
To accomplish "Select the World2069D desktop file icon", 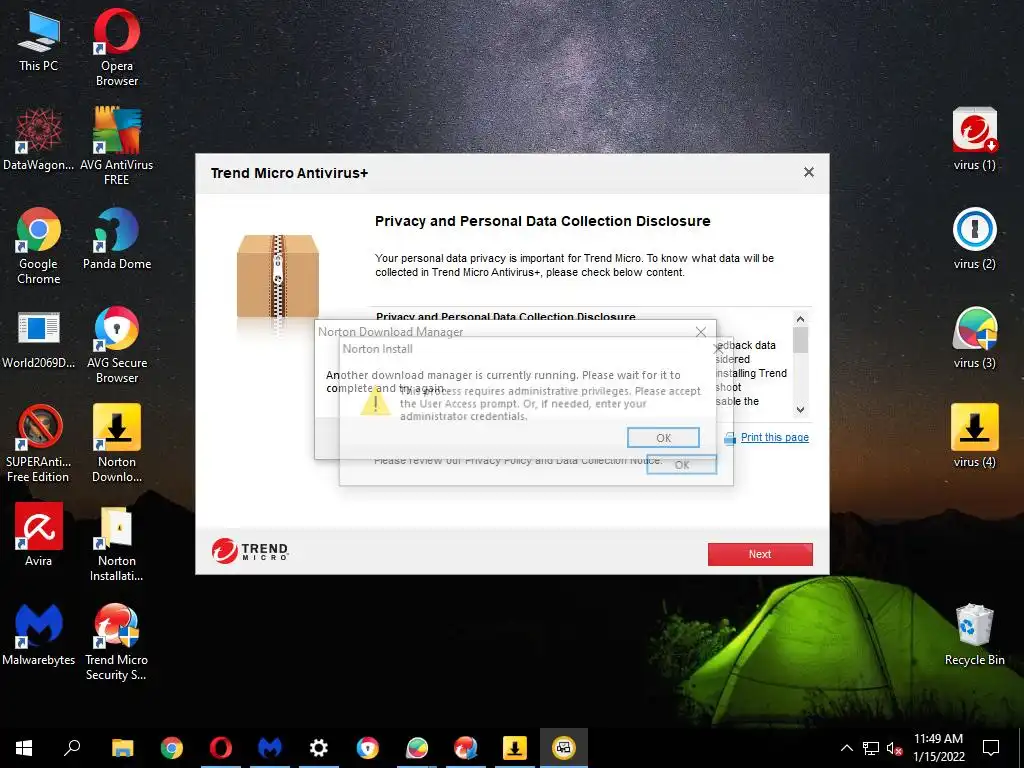I will click(x=39, y=339).
